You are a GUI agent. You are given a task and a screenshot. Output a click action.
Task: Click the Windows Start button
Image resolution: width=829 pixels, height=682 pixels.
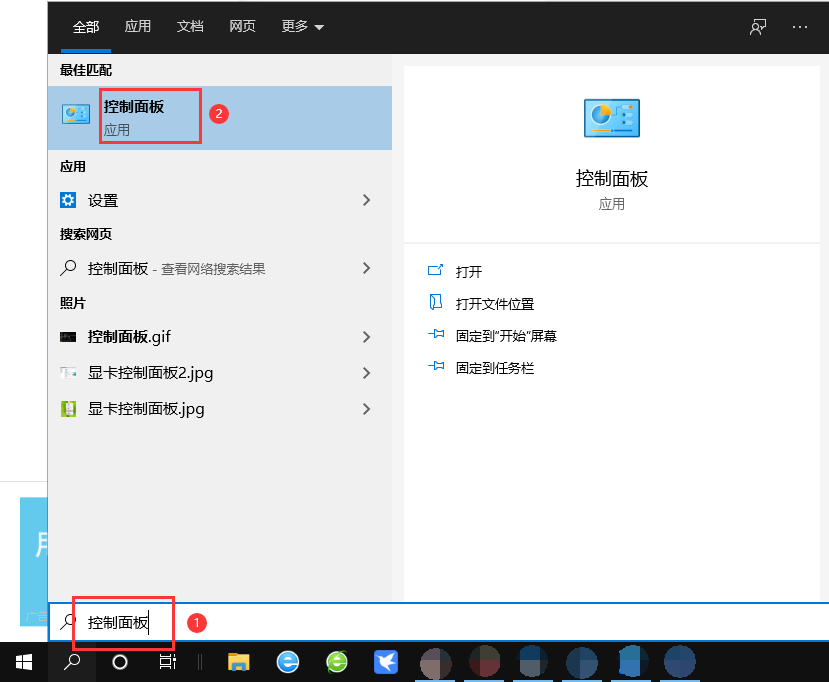coord(22,662)
